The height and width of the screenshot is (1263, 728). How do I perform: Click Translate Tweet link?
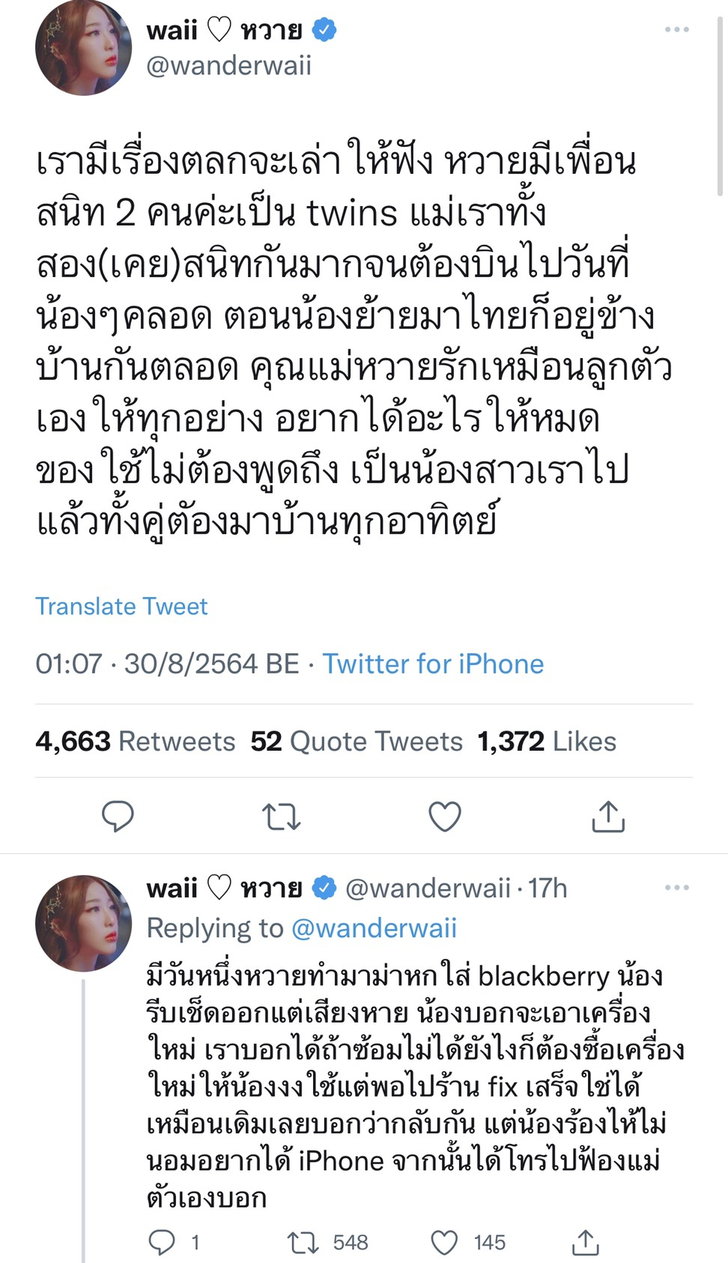(x=122, y=606)
